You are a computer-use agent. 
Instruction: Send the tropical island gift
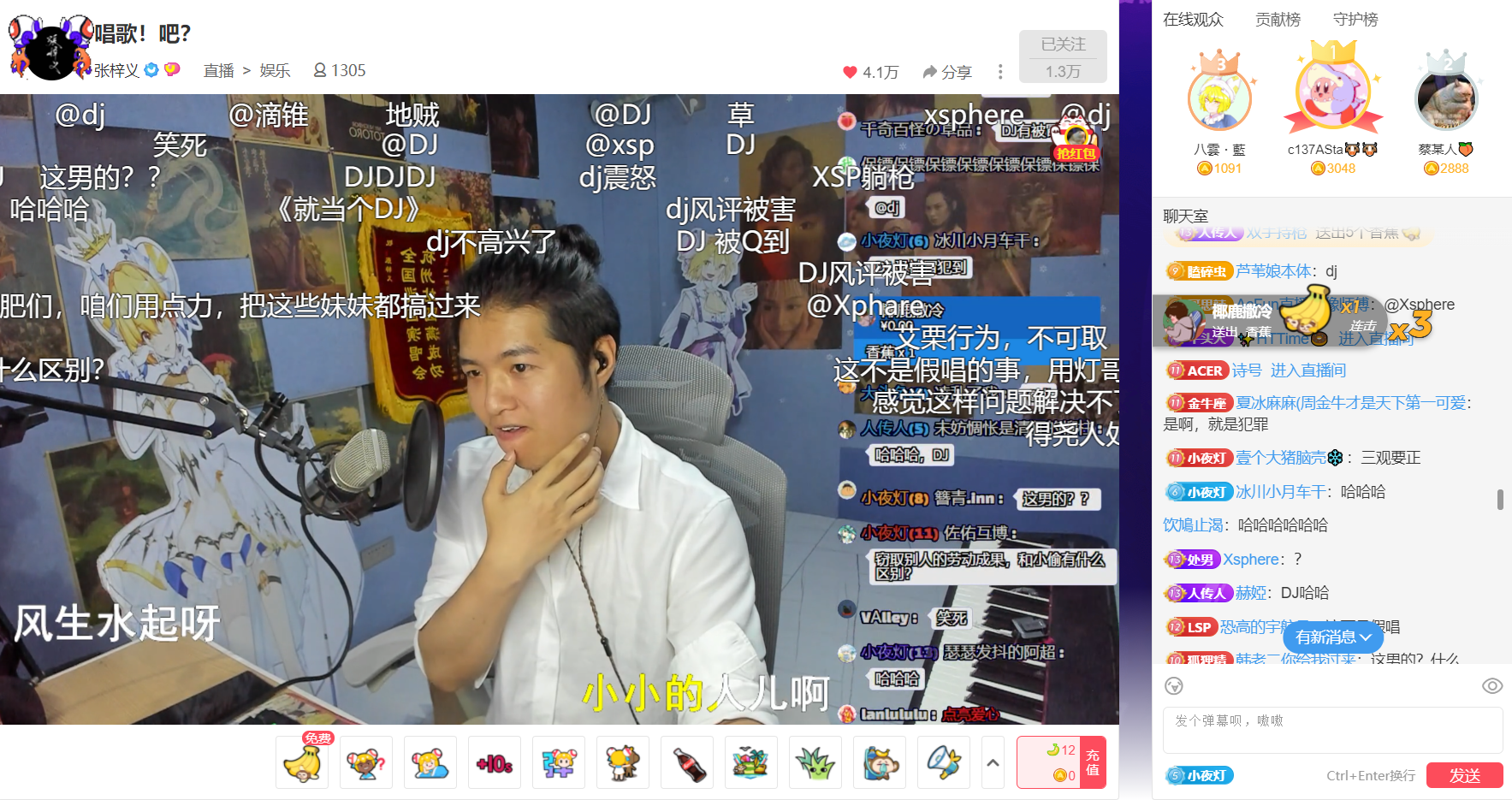coord(751,761)
